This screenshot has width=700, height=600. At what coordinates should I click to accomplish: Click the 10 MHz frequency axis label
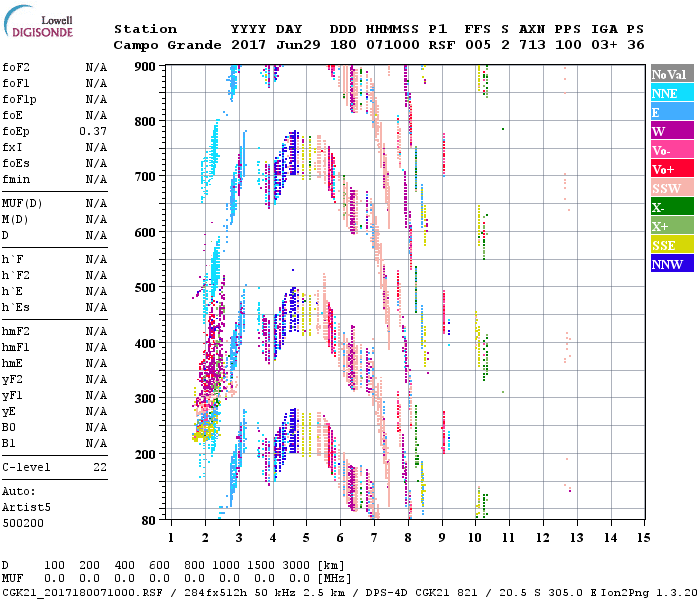pyautogui.click(x=475, y=538)
